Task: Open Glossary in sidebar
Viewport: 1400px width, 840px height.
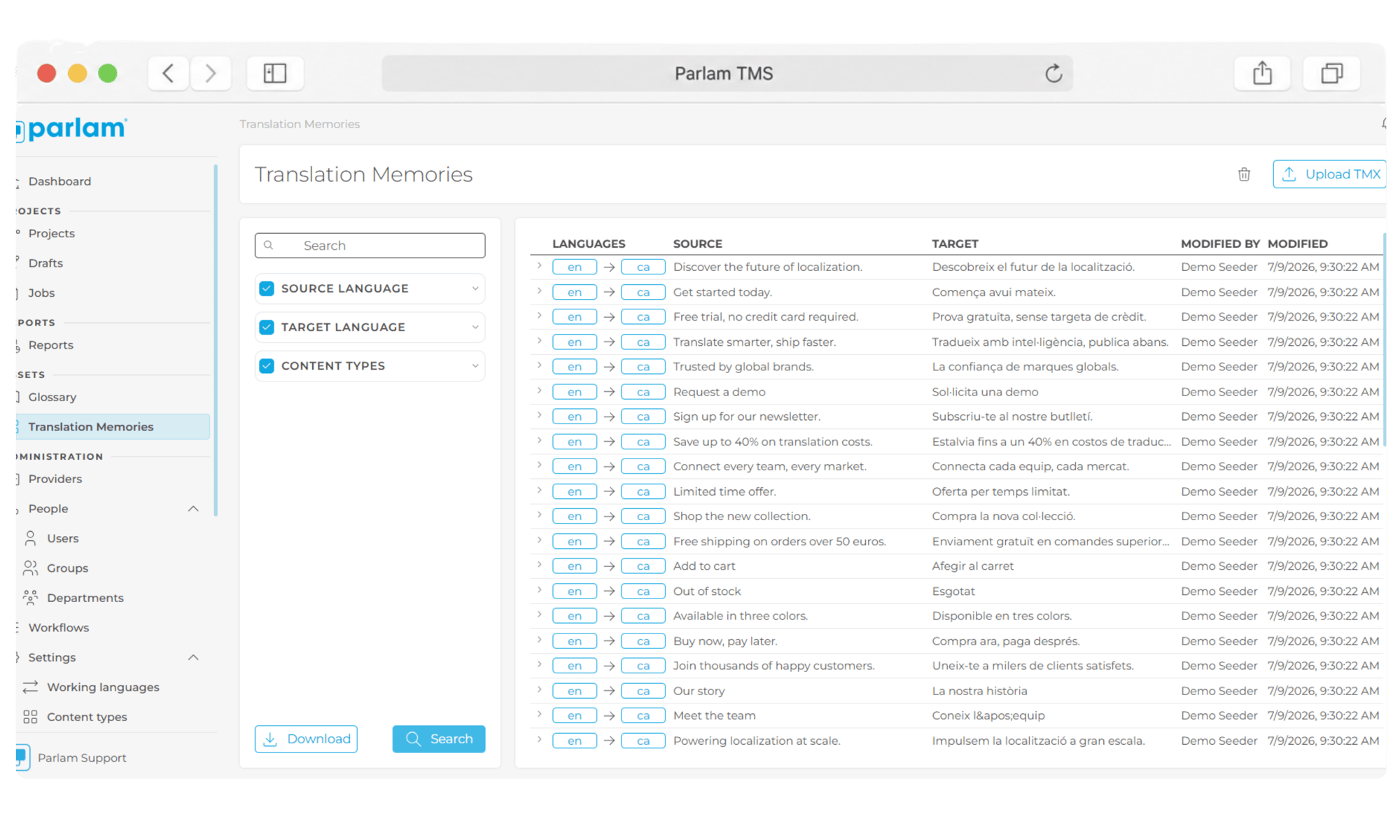Action: 52,397
